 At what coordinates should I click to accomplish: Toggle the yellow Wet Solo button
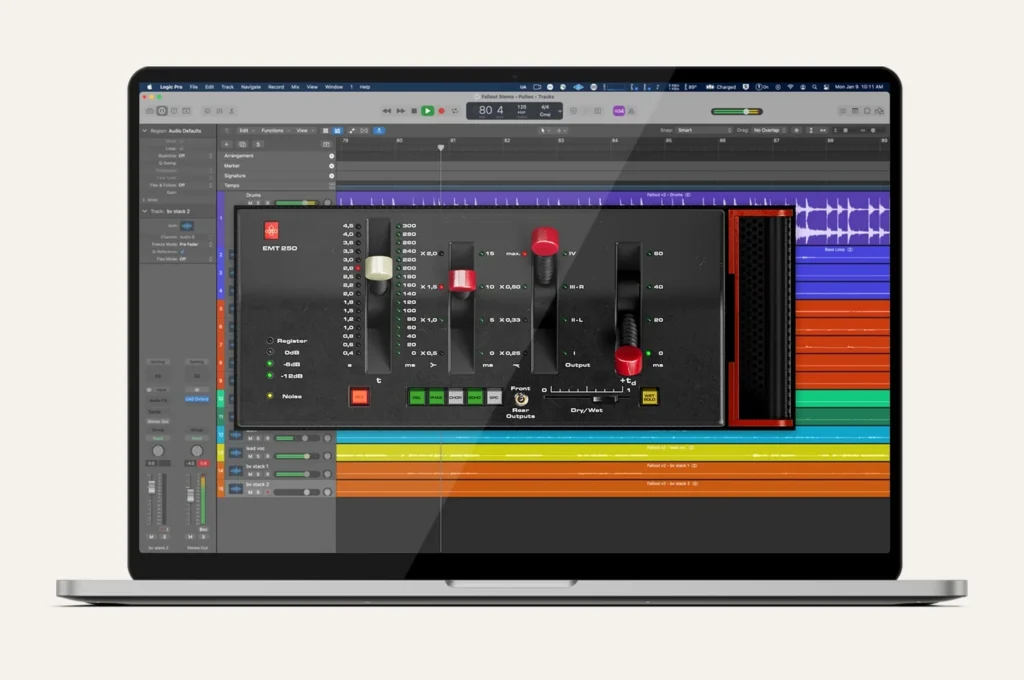pyautogui.click(x=650, y=397)
